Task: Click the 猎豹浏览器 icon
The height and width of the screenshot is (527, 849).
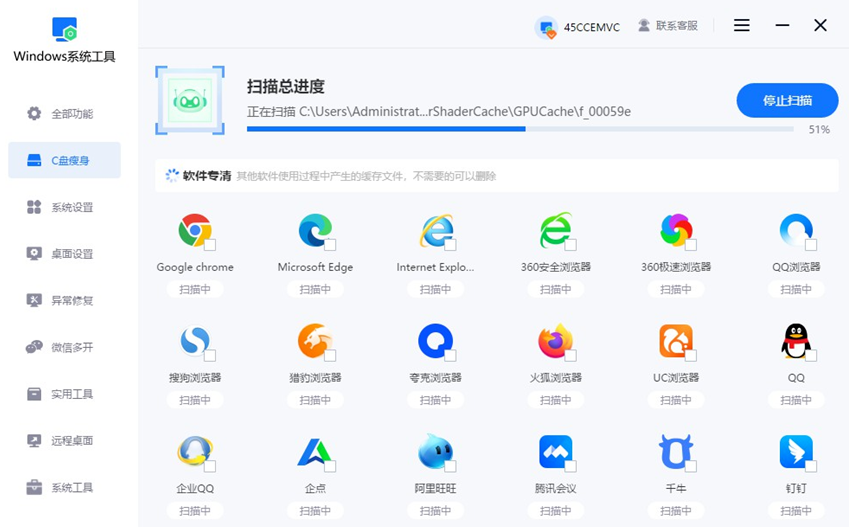Action: tap(315, 341)
